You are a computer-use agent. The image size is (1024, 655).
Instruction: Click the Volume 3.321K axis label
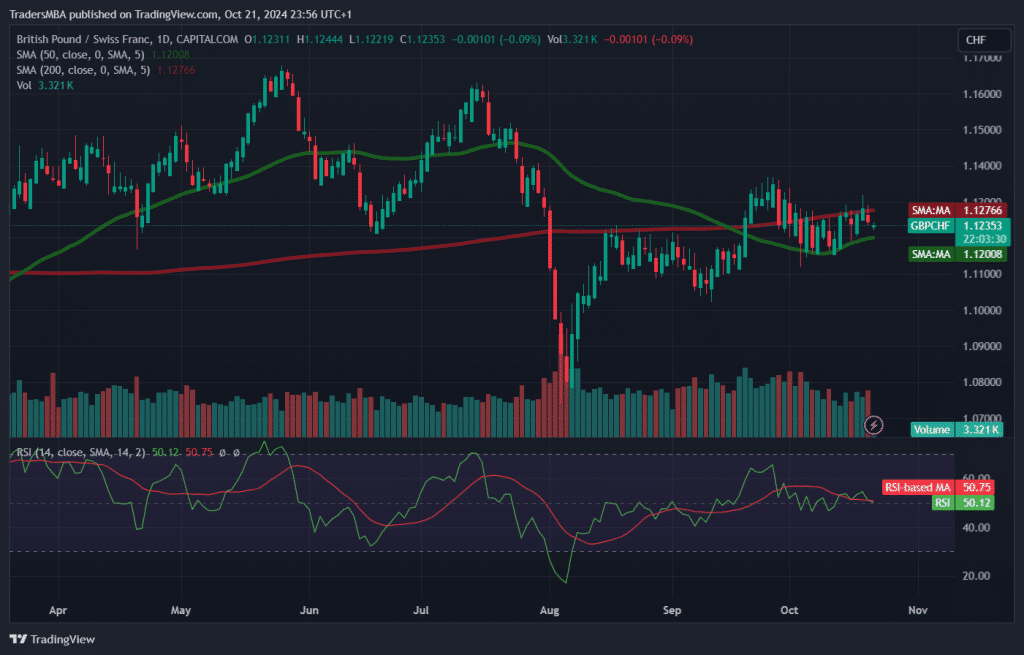coord(957,430)
